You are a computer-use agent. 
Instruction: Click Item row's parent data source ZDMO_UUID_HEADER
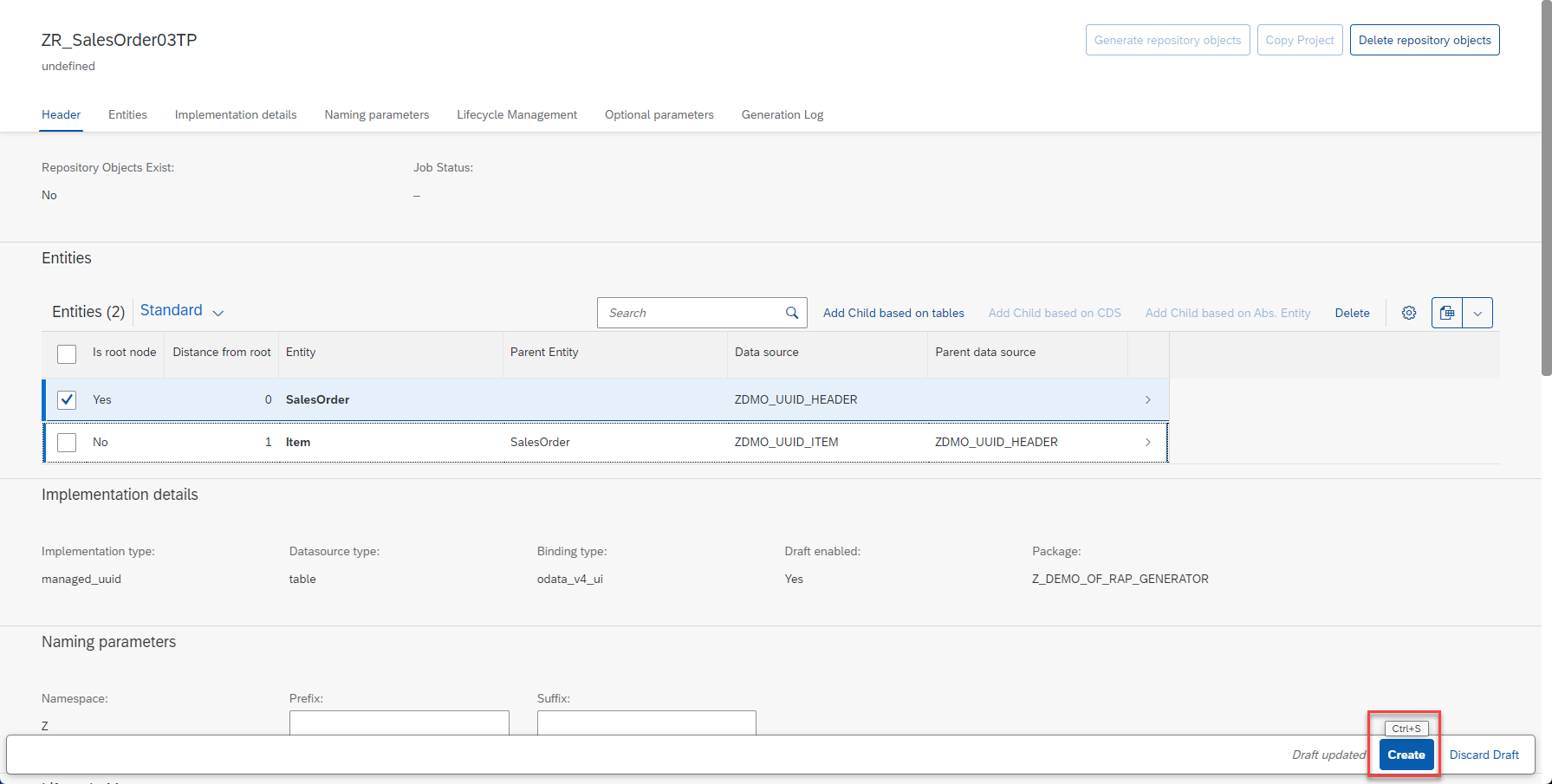(997, 442)
